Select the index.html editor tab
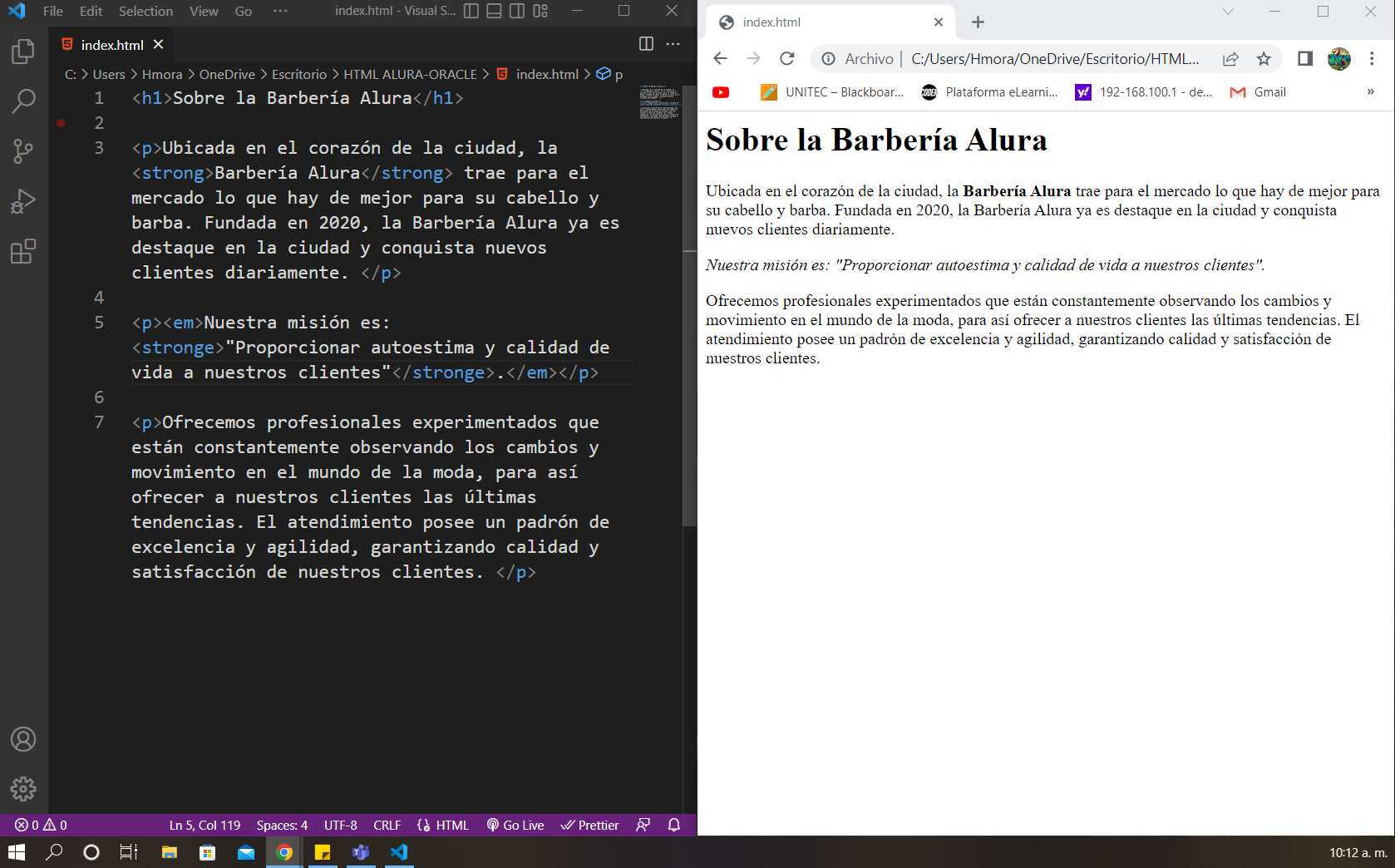This screenshot has width=1395, height=868. 112,44
